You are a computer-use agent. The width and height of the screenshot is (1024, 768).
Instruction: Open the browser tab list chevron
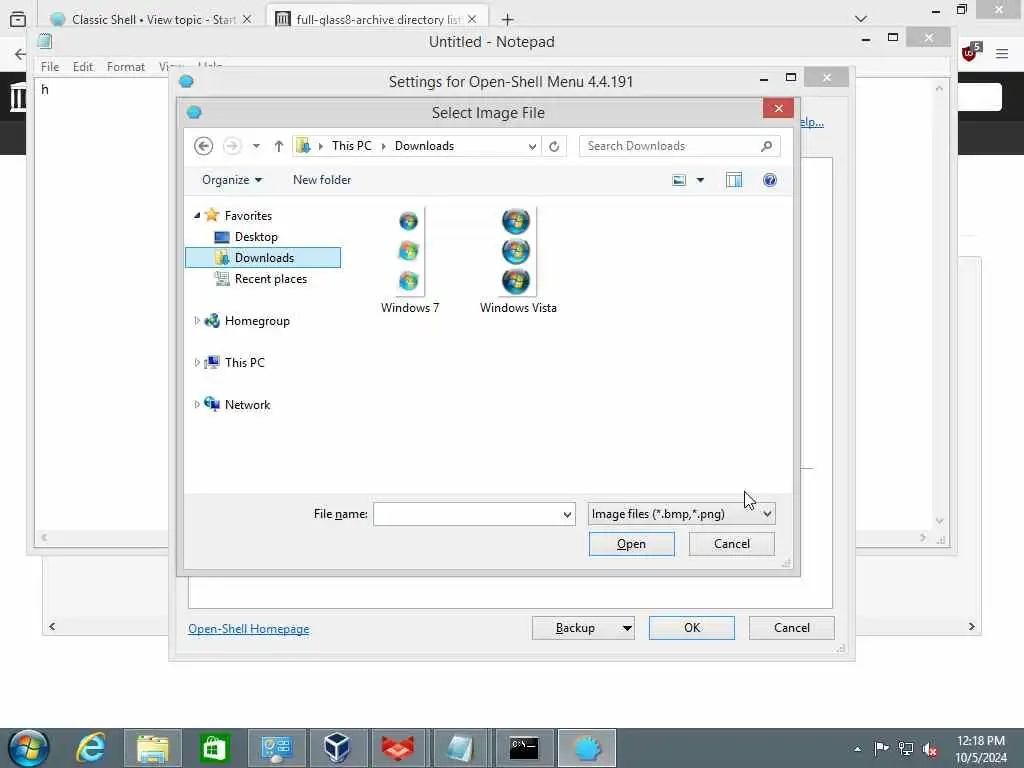[861, 19]
